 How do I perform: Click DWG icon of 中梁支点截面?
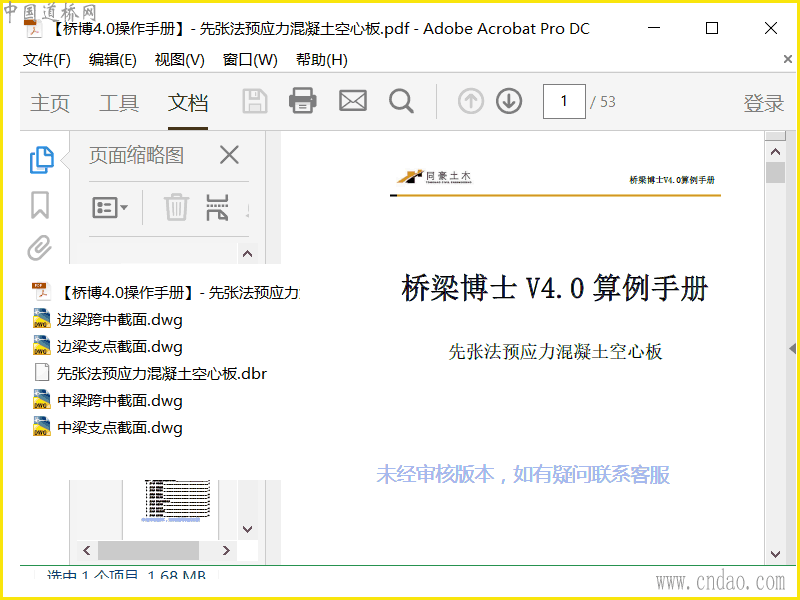[x=42, y=427]
